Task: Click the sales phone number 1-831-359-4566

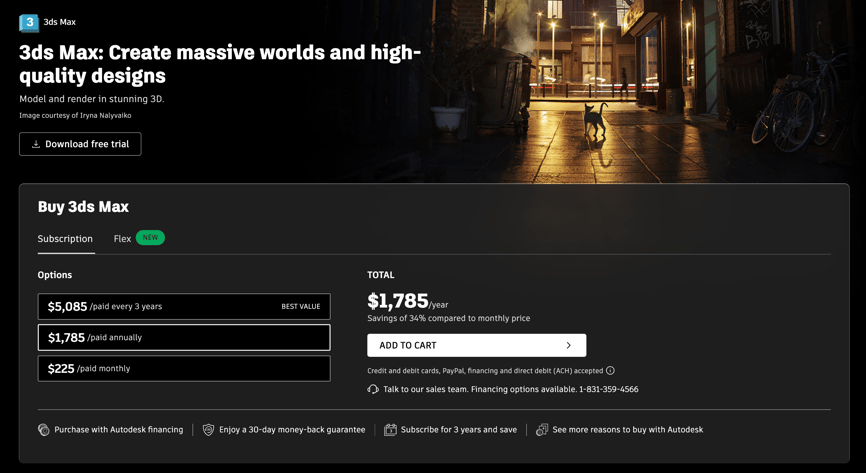Action: (x=609, y=390)
